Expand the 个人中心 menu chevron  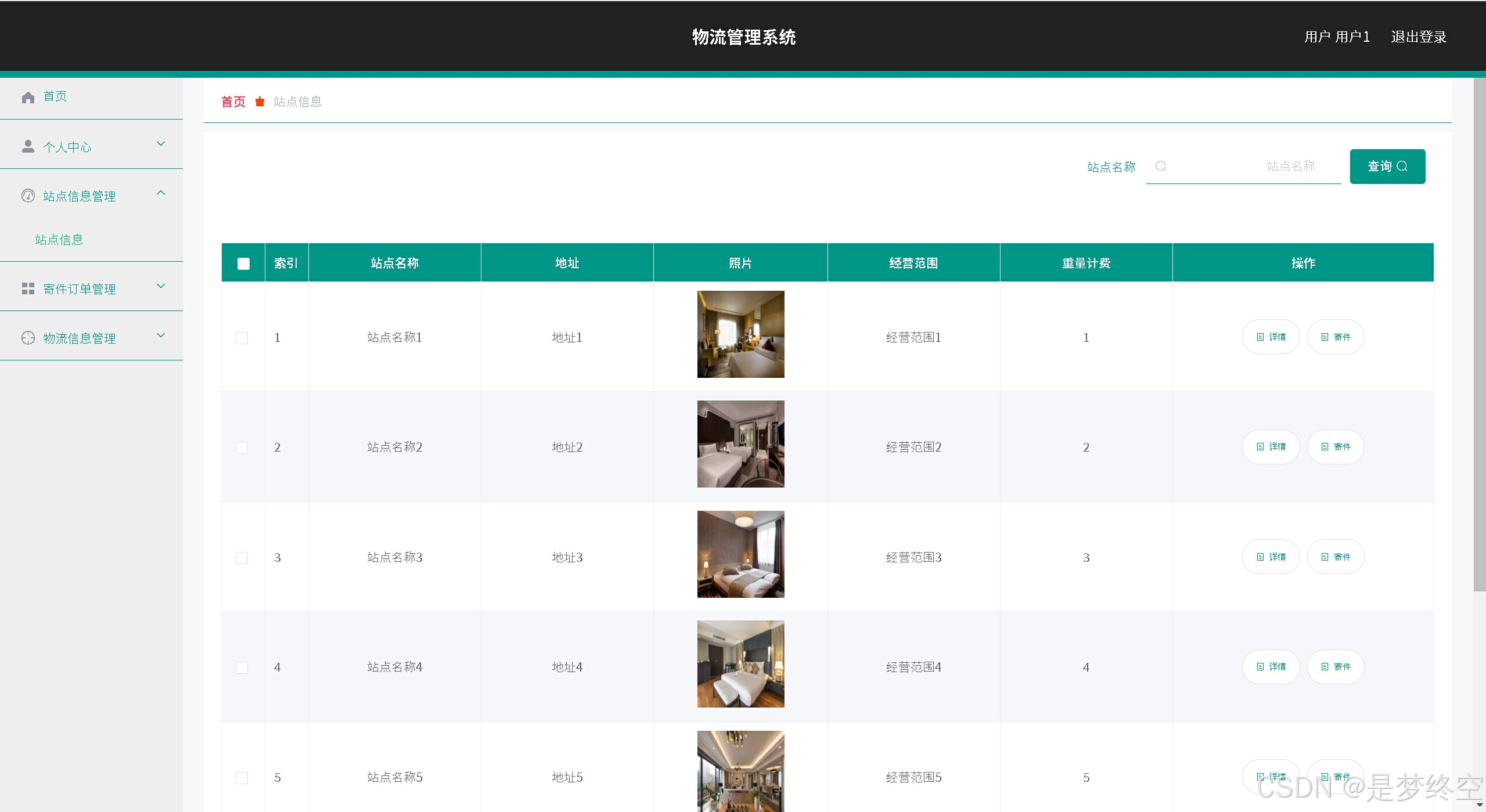click(161, 144)
